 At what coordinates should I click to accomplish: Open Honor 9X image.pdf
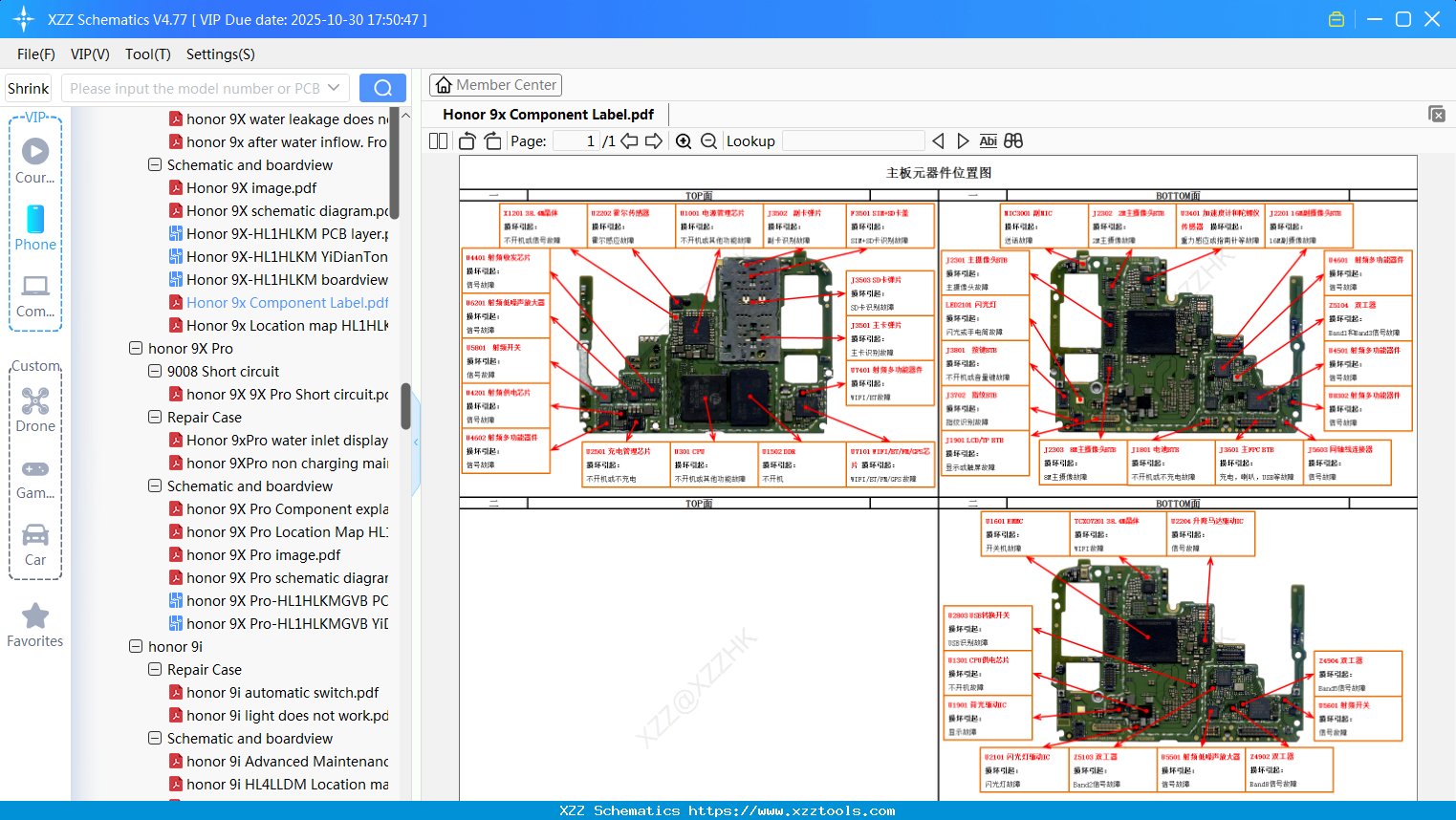click(251, 187)
